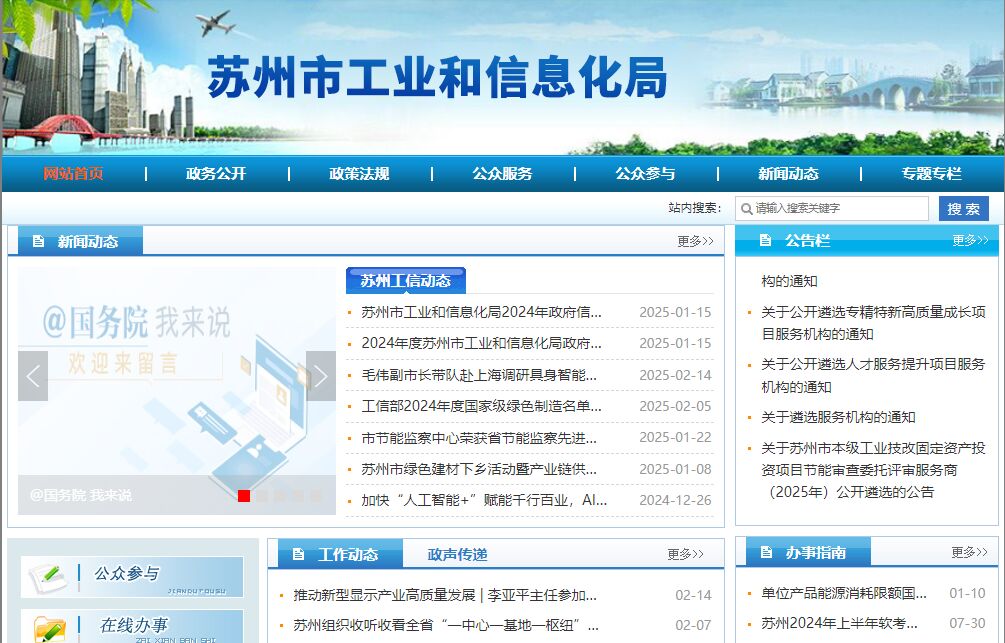Open article 推动新型显示产业高质量发展
The image size is (1005, 643).
[x=445, y=595]
